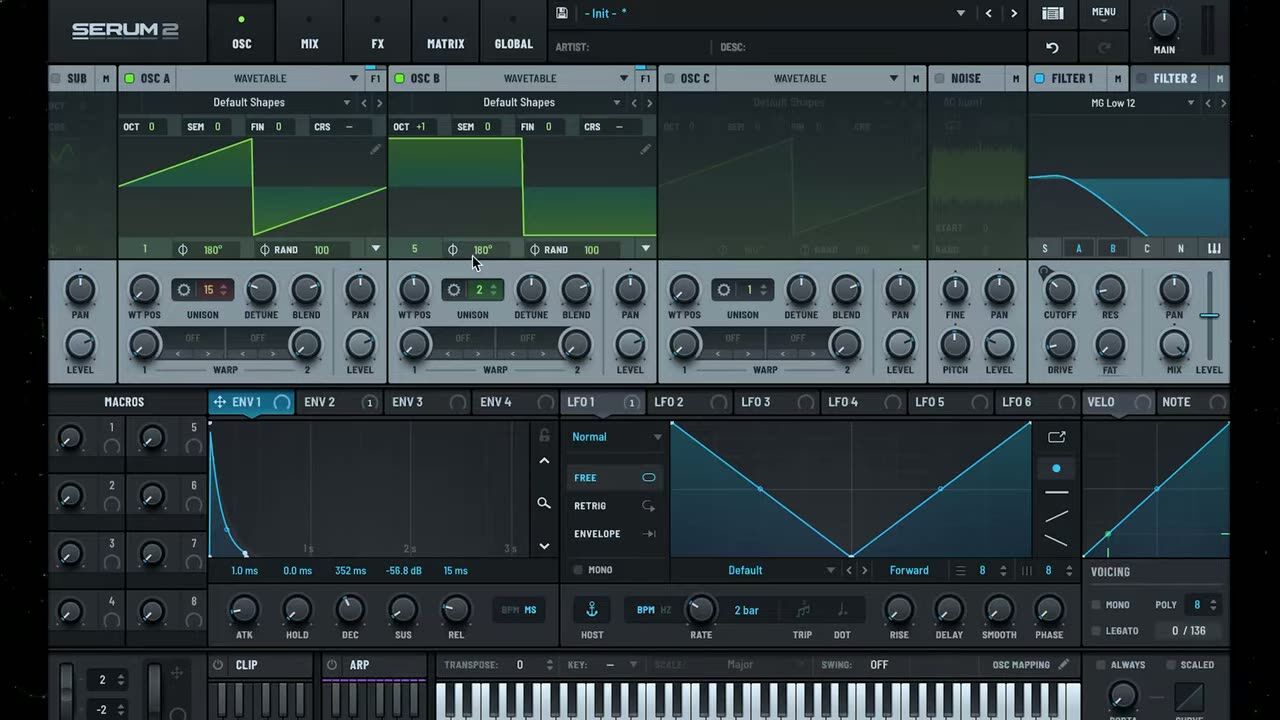Open OSC C unison settings gear

724,290
